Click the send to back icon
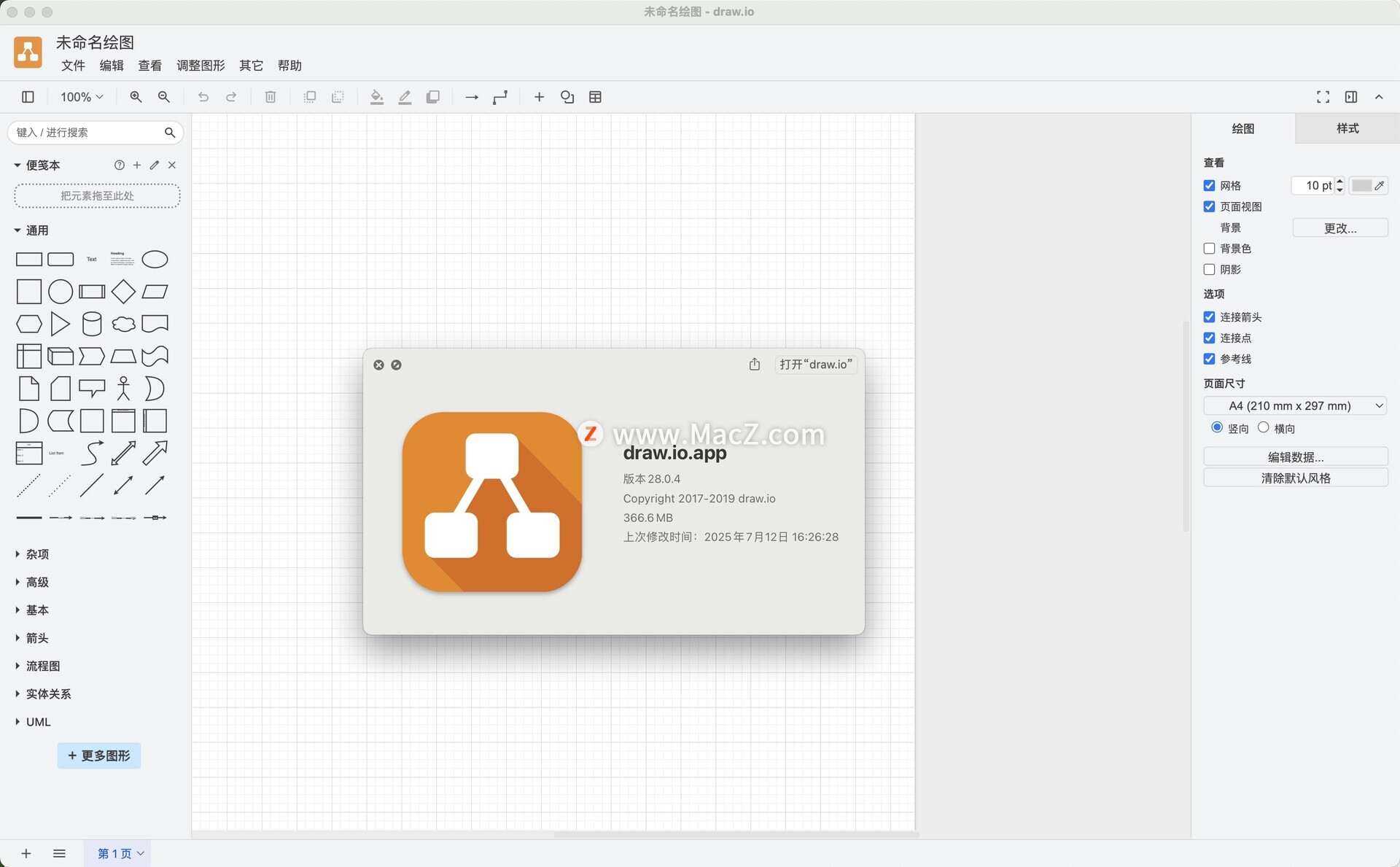 pos(338,97)
